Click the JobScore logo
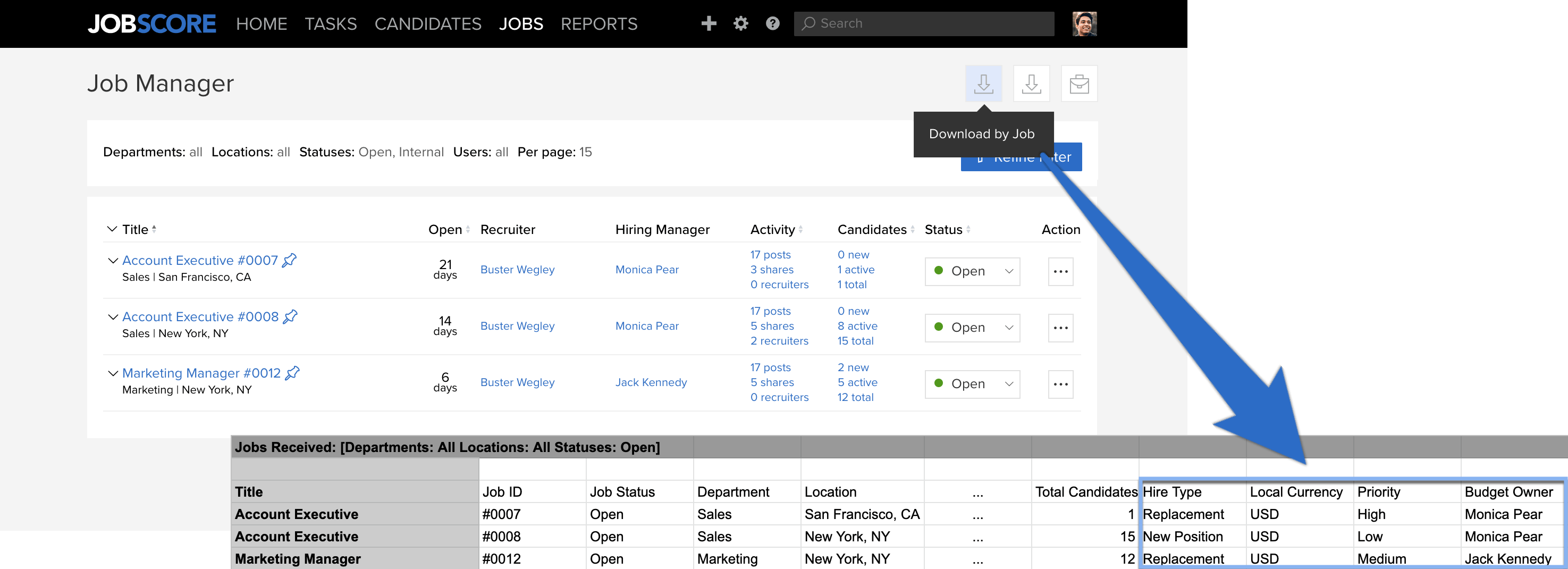 [x=151, y=24]
